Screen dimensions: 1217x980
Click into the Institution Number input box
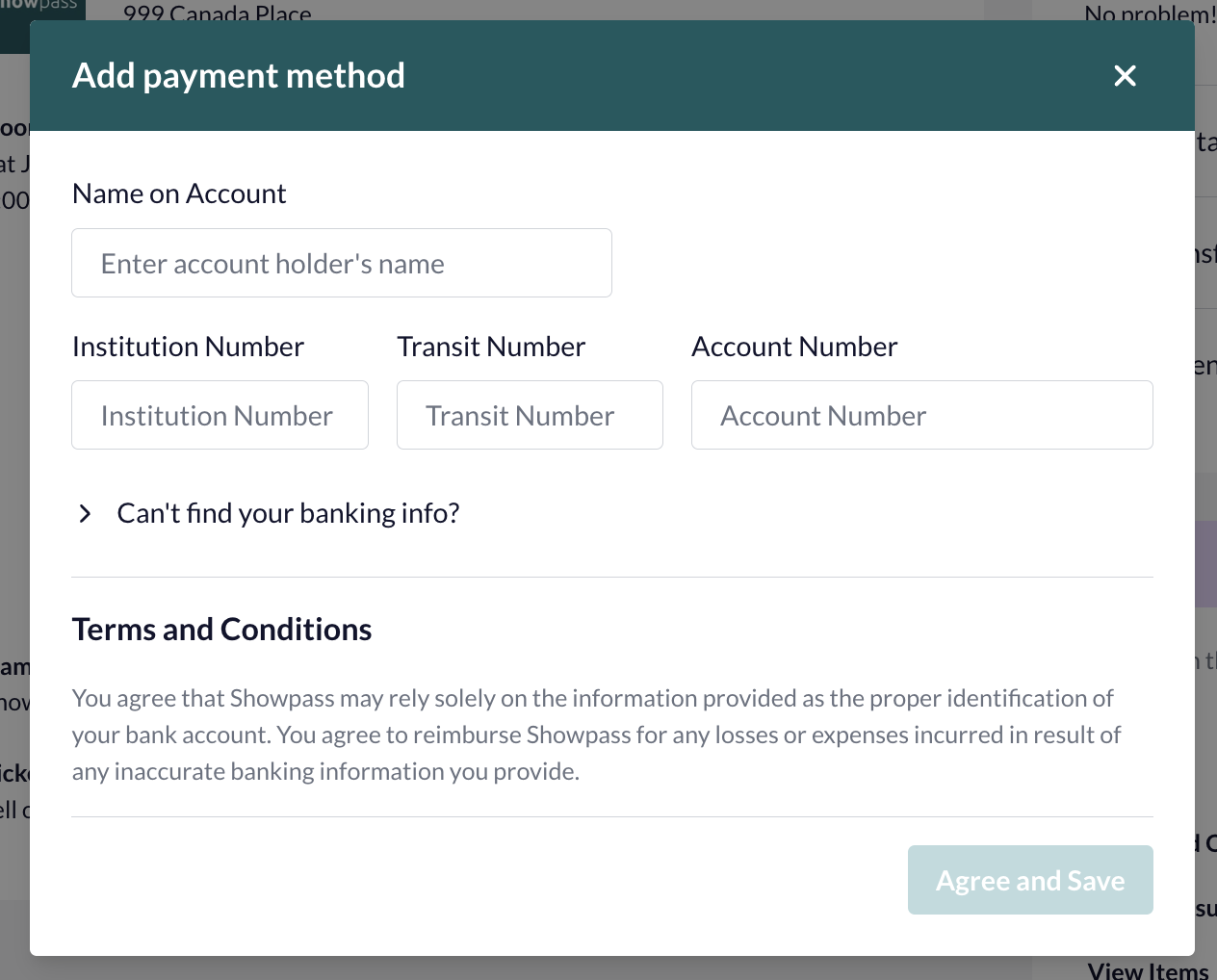coord(220,415)
